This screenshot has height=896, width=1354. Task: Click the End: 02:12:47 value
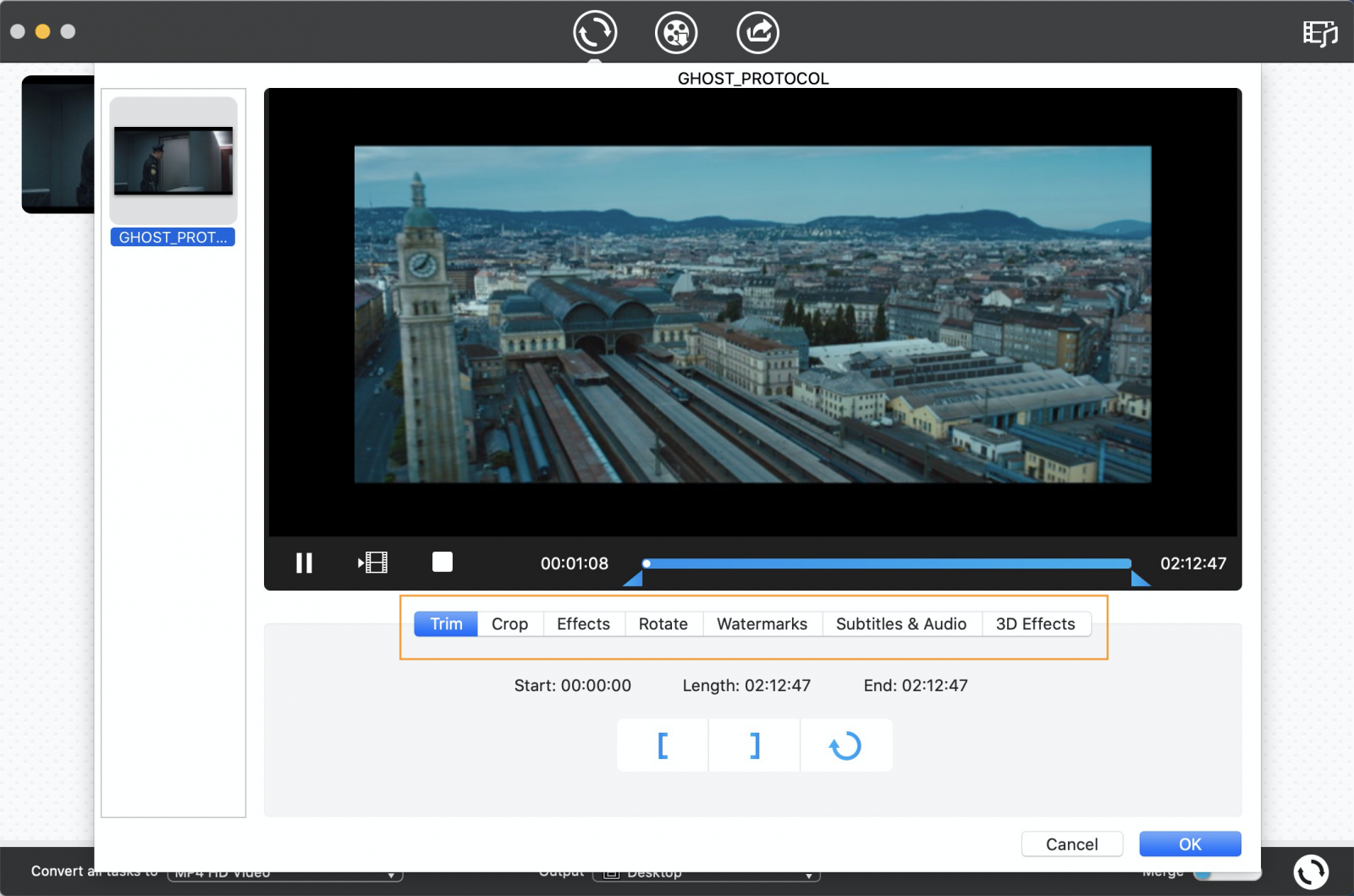916,685
